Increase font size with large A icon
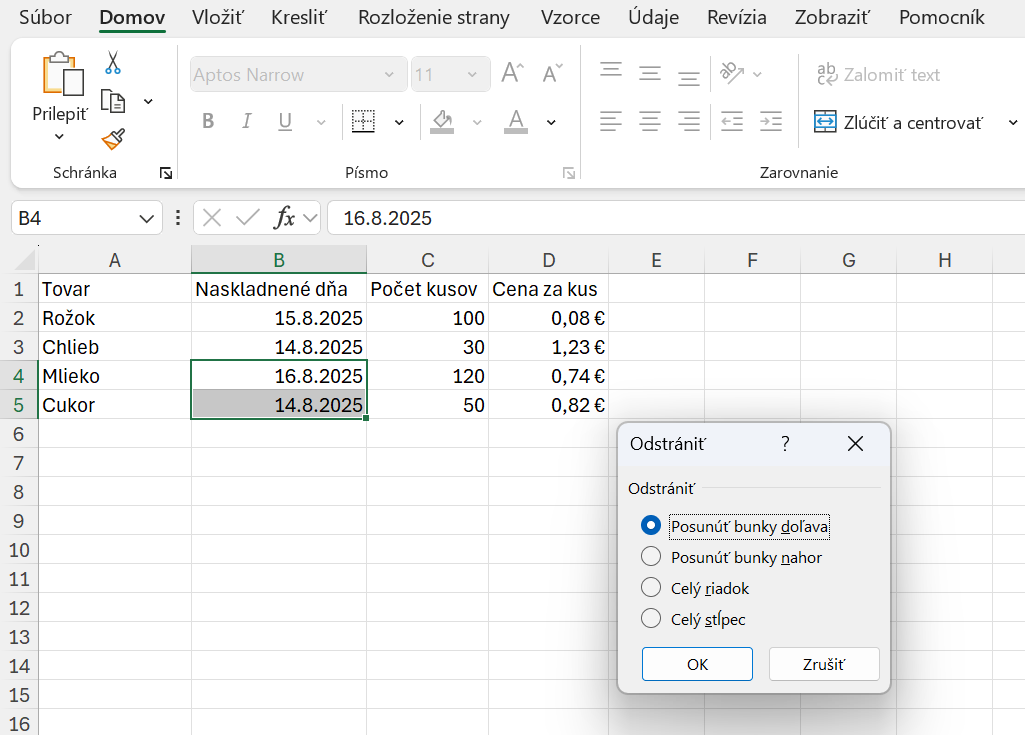The image size is (1025, 735). (512, 73)
